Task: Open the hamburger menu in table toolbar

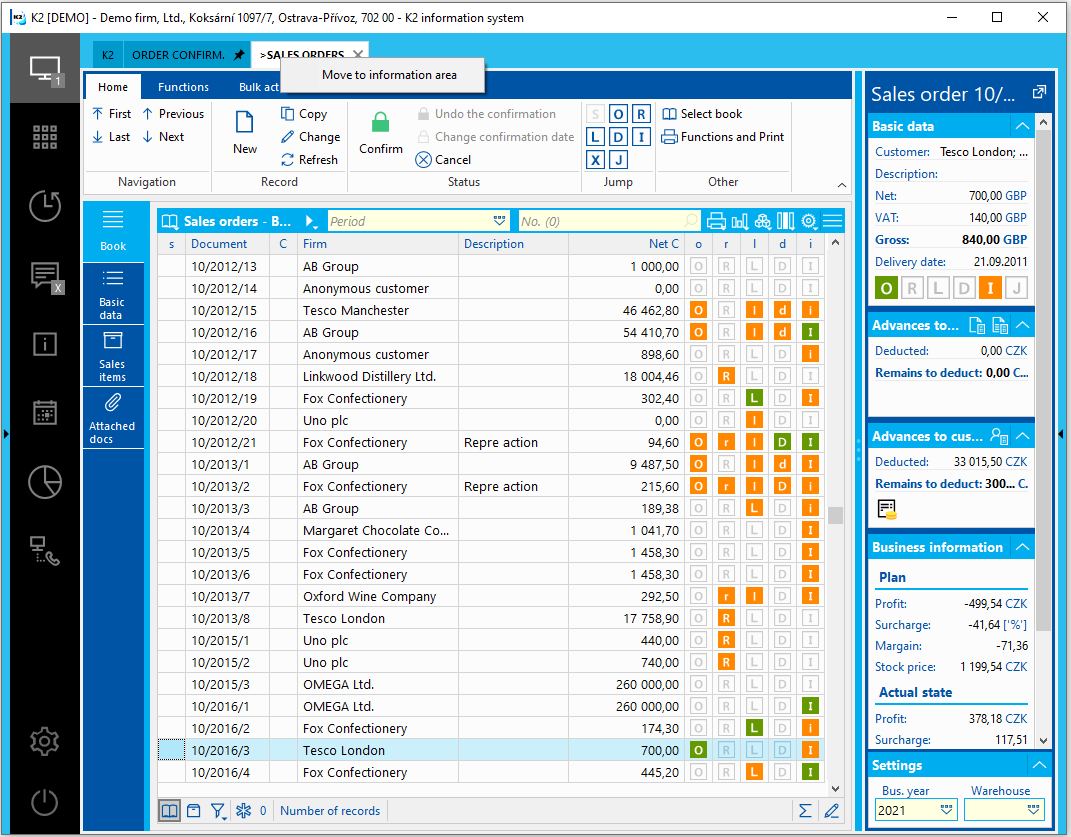Action: click(x=832, y=221)
